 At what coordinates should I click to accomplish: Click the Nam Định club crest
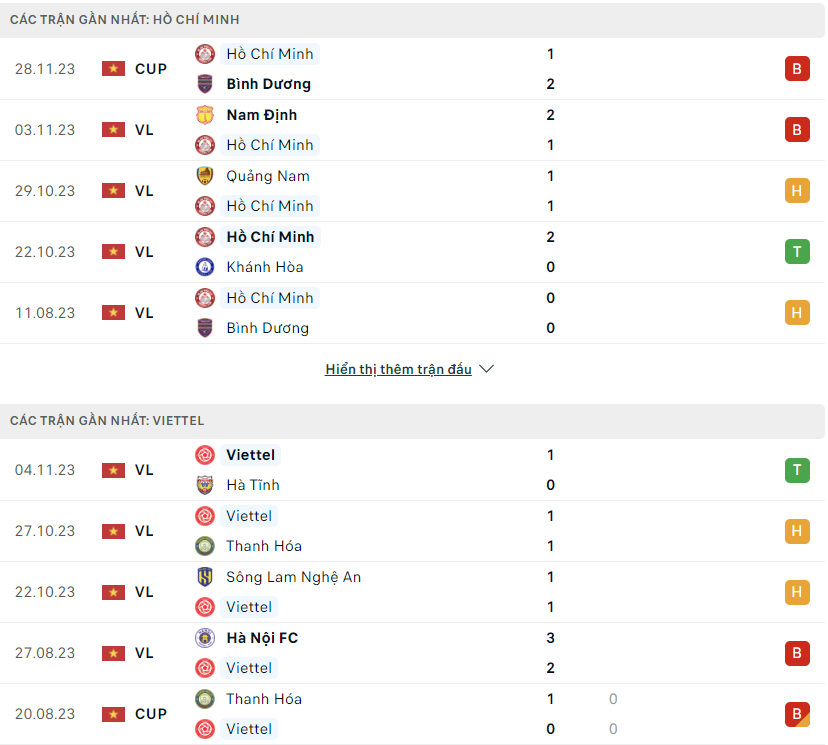click(205, 115)
